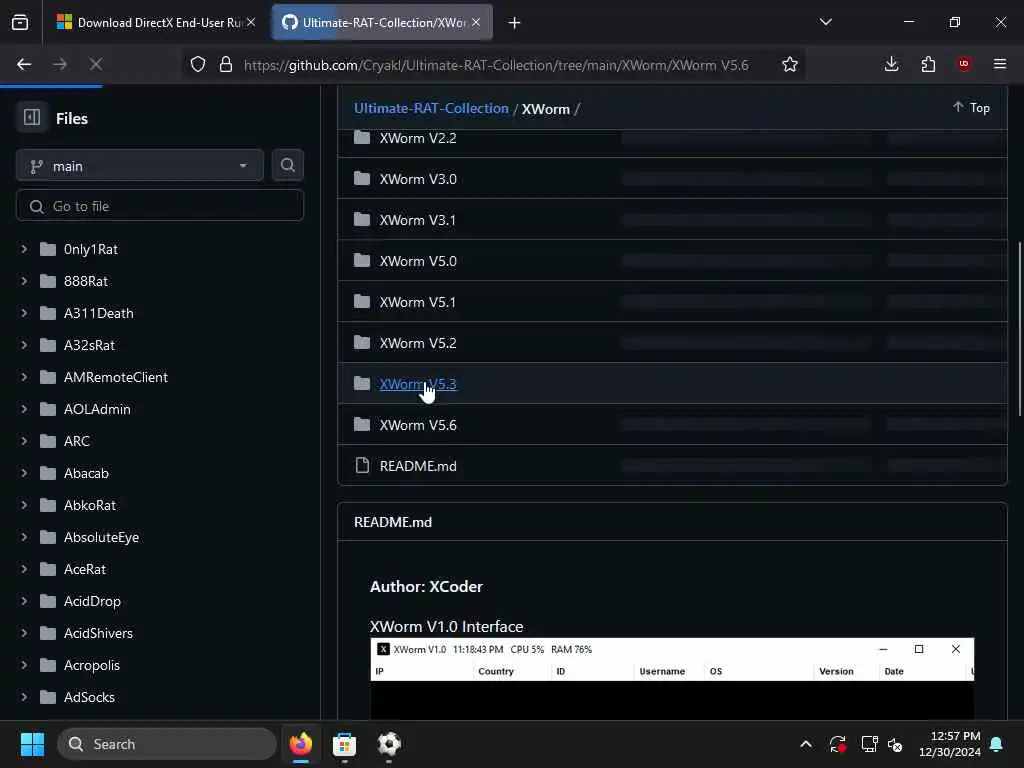Select AcidDrop in file tree
The width and height of the screenshot is (1024, 768).
pyautogui.click(x=92, y=601)
